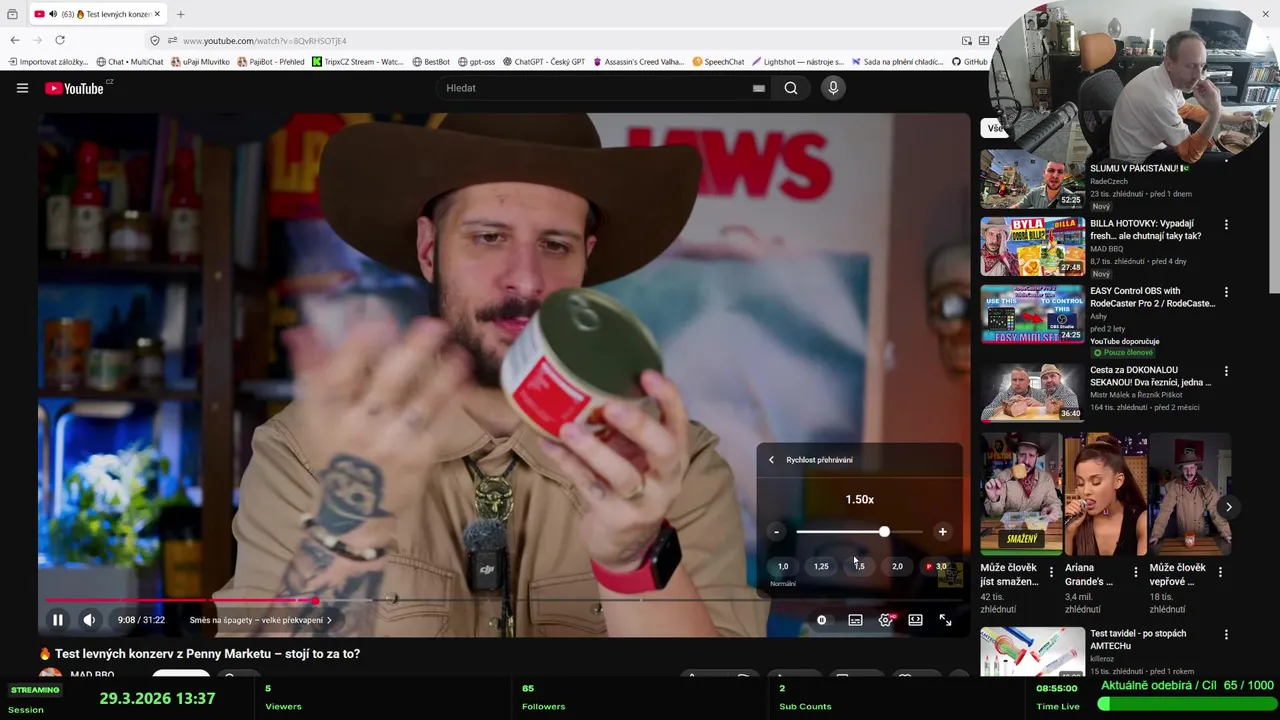Reload the current page
Viewport: 1280px width, 720px height.
pos(60,40)
